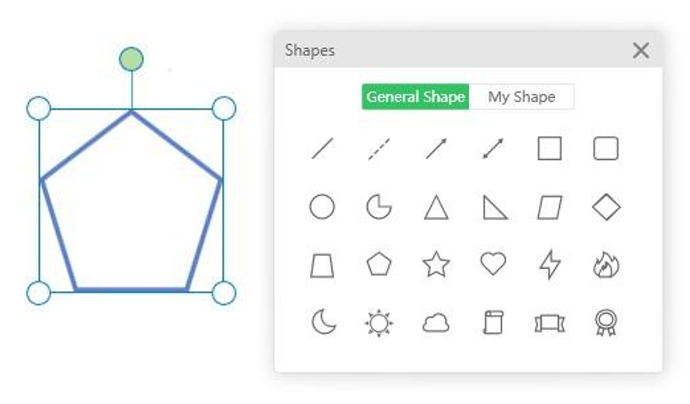Choose the circle shape
Image resolution: width=690 pixels, height=404 pixels.
pos(322,207)
